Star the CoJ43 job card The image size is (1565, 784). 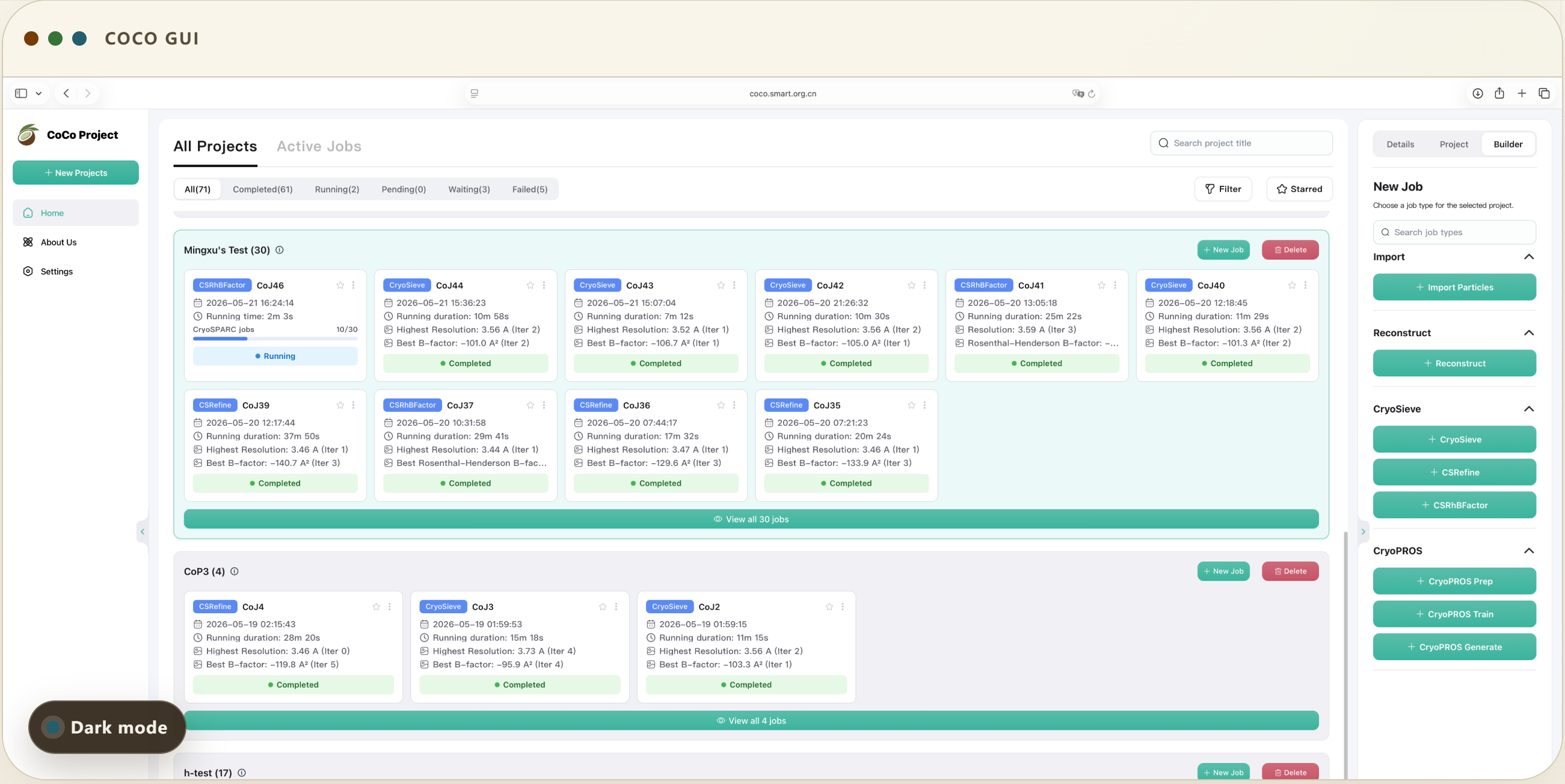pos(721,286)
